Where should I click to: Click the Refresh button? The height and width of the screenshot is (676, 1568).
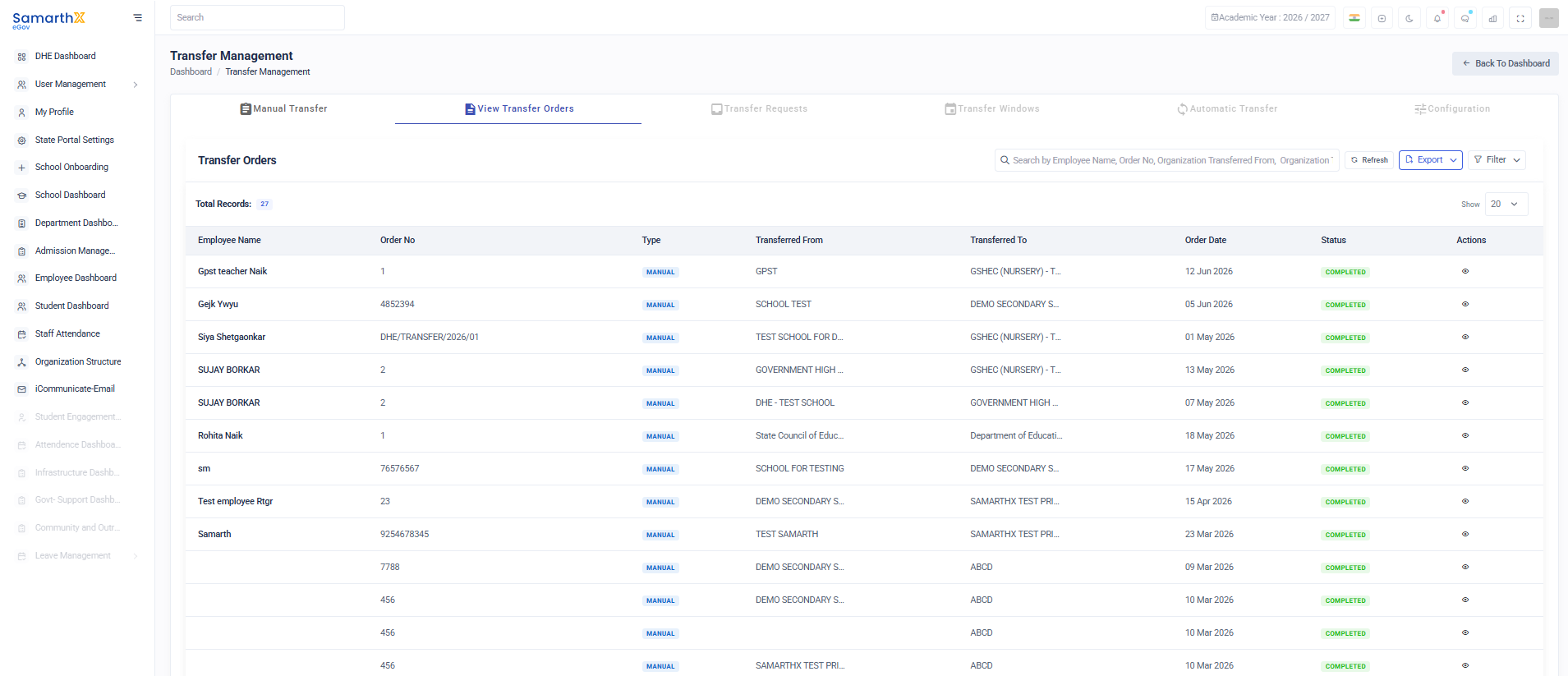pos(1369,160)
